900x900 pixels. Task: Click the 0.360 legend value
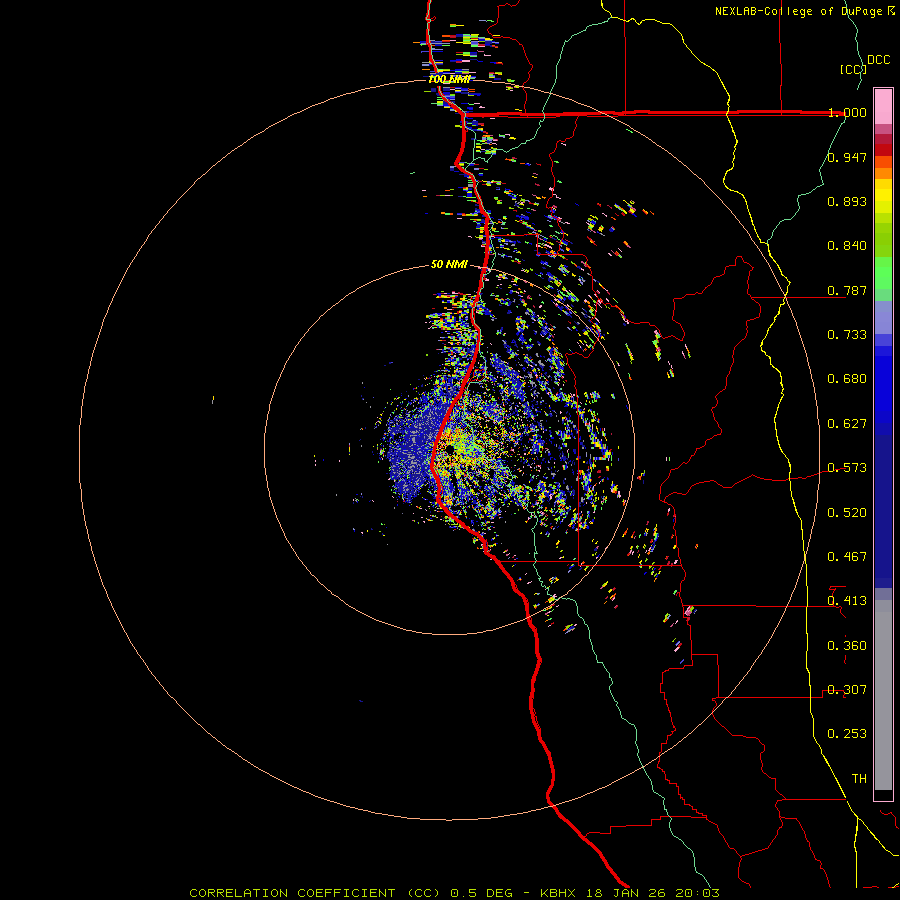click(847, 646)
